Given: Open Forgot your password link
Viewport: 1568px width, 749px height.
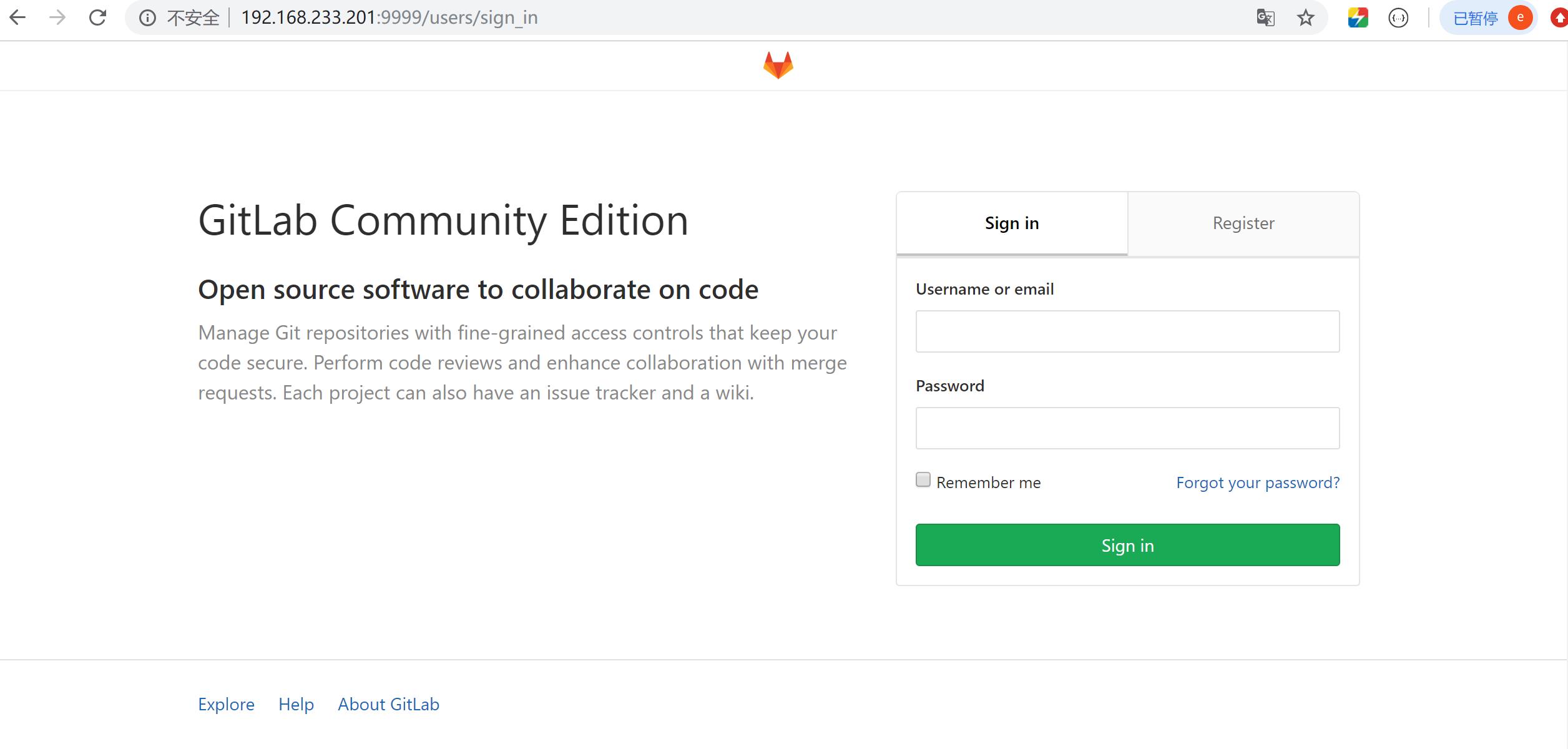Looking at the screenshot, I should [x=1257, y=482].
